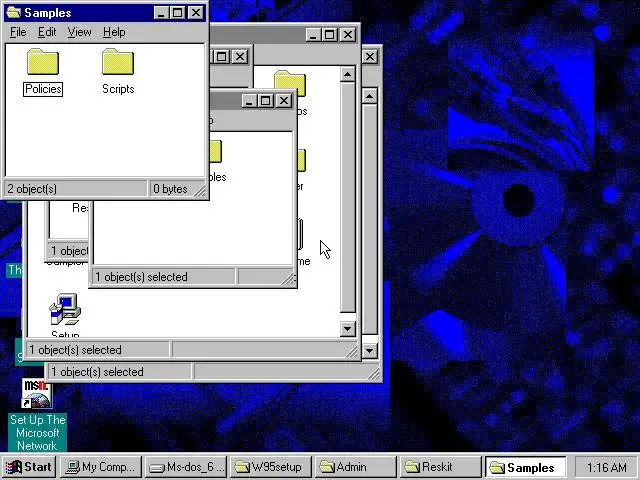This screenshot has height=480, width=640.
Task: Click scroll up arrow in rearmost window
Action: click(x=369, y=96)
